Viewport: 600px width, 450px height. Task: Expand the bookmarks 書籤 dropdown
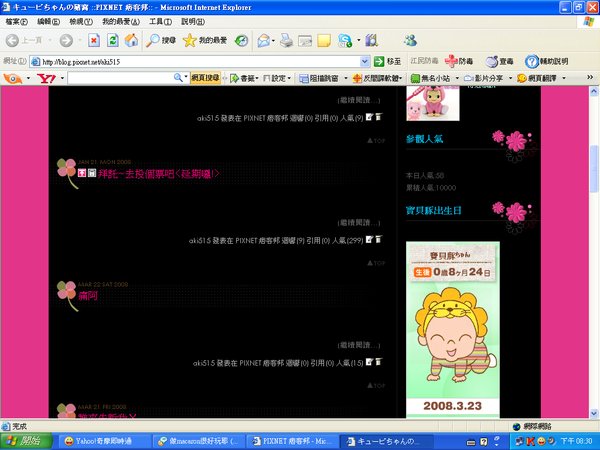tap(257, 78)
